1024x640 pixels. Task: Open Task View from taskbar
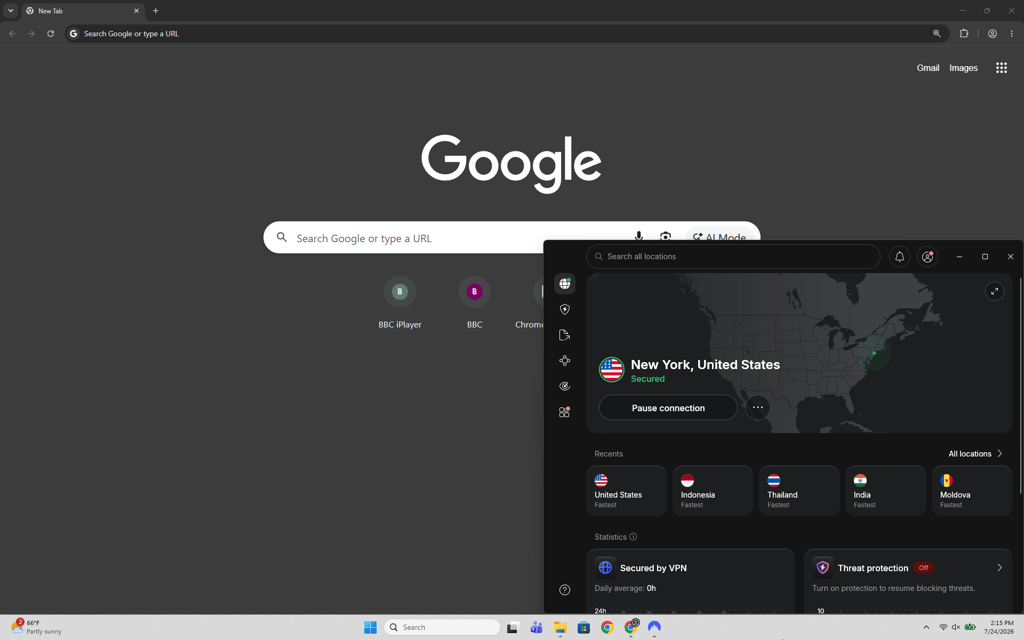[513, 627]
